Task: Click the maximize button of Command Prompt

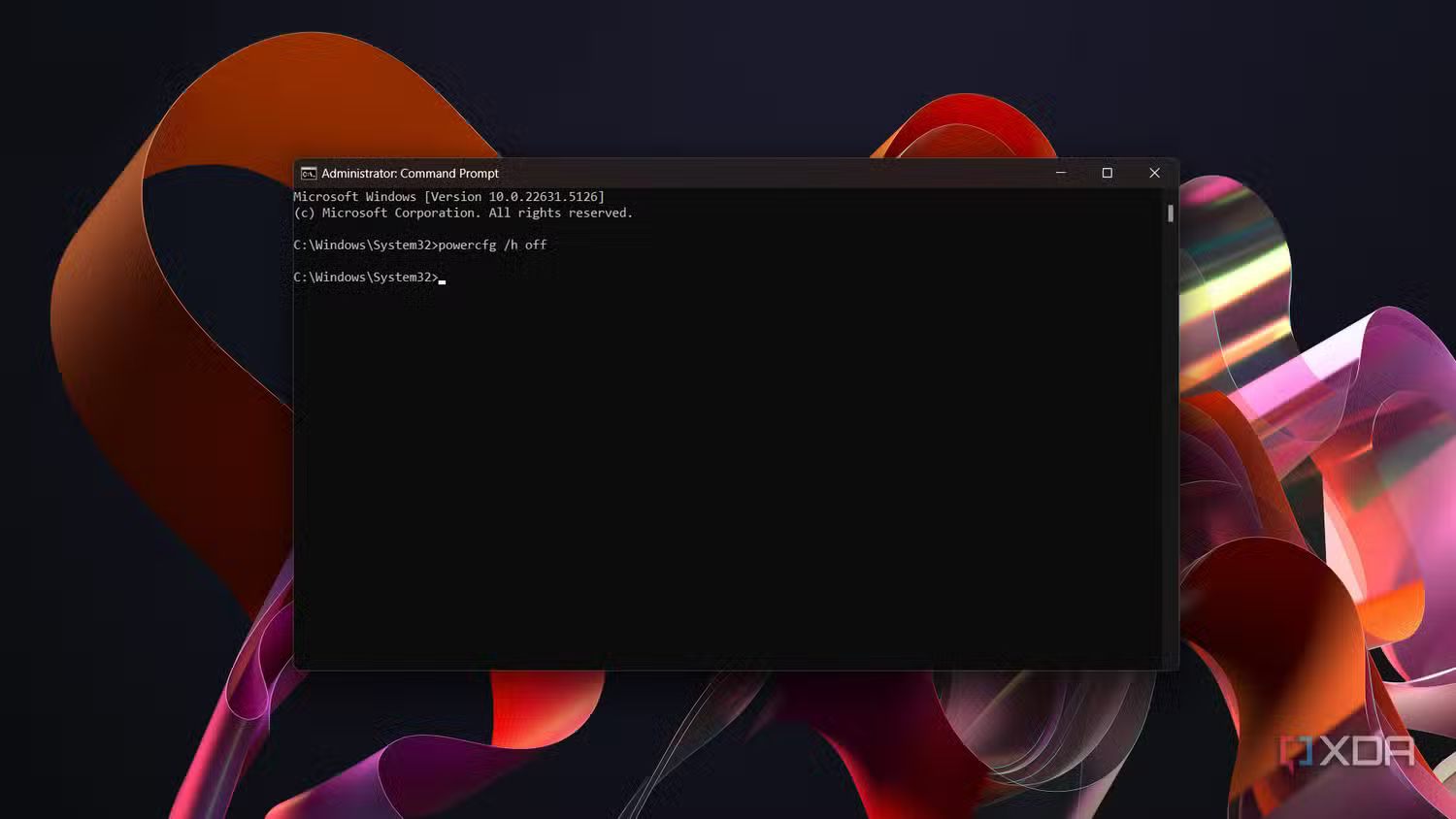Action: point(1108,173)
